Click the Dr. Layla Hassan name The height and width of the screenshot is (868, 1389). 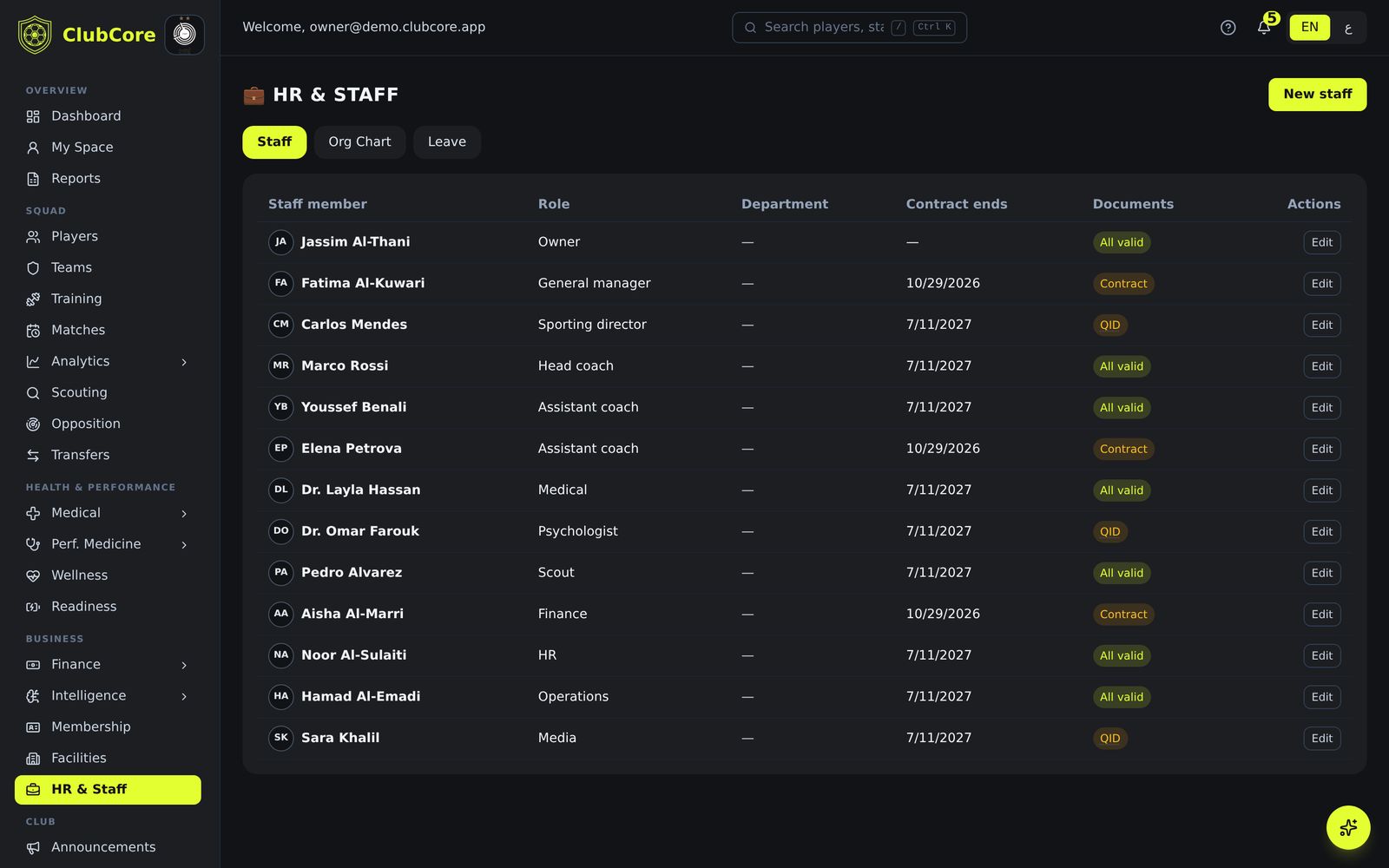pyautogui.click(x=360, y=490)
